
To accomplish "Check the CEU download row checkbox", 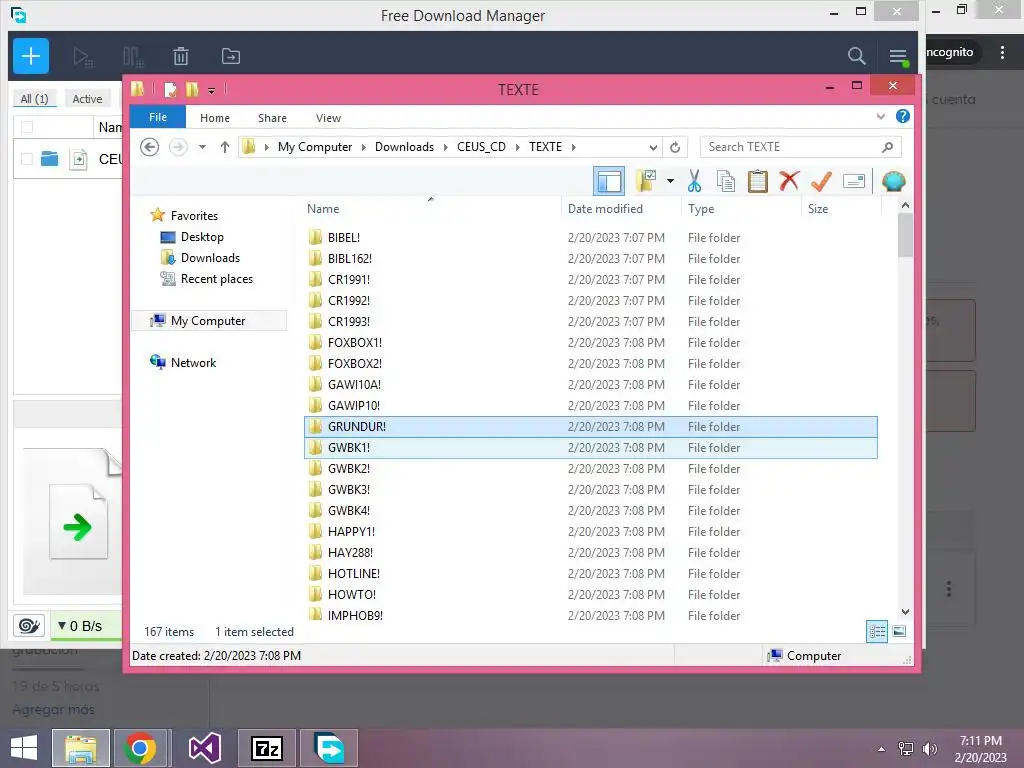I will pos(27,159).
